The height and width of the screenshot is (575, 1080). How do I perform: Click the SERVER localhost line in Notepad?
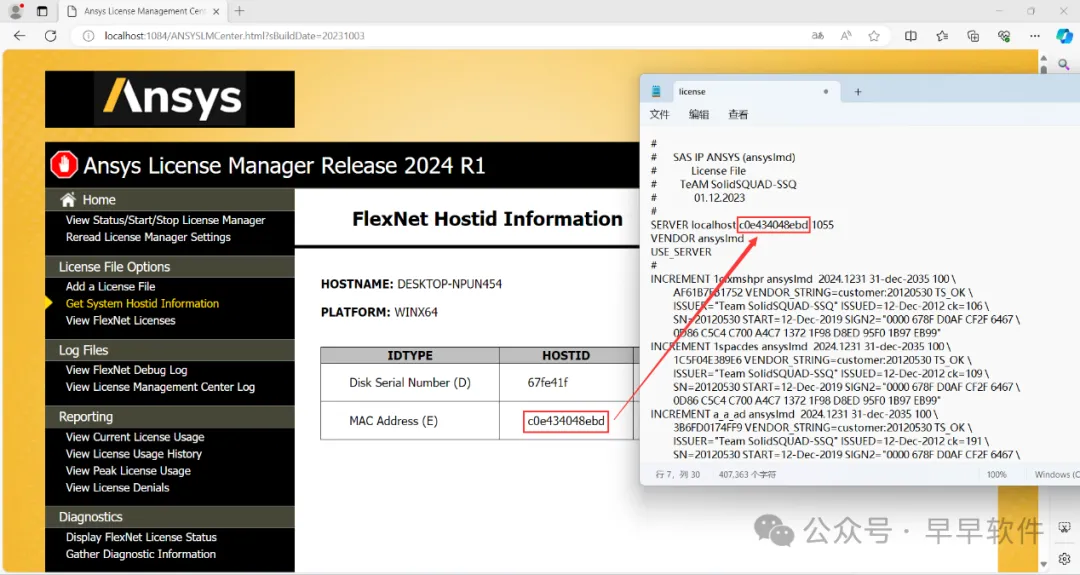click(742, 225)
